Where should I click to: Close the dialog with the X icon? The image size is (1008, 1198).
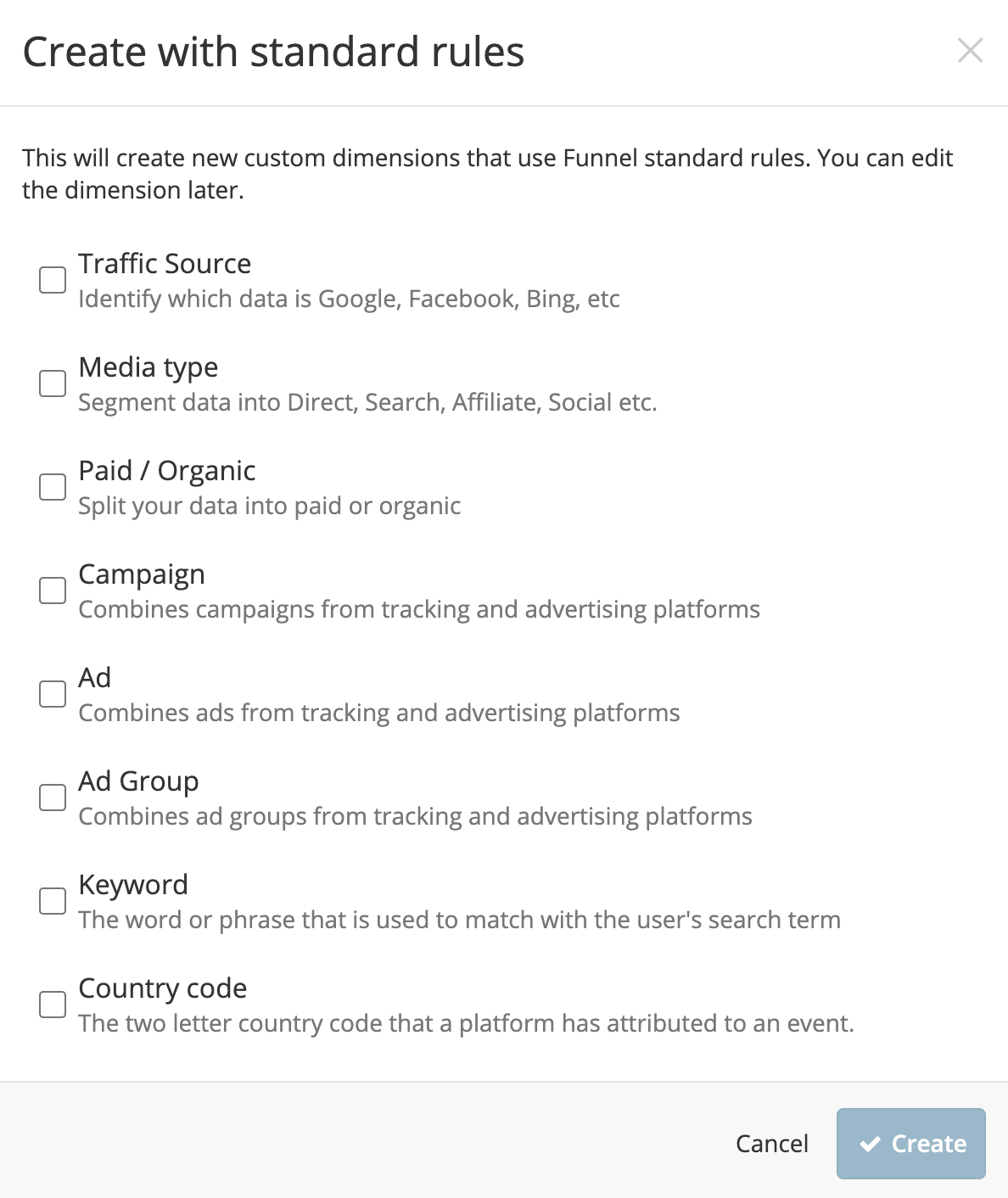coord(970,51)
